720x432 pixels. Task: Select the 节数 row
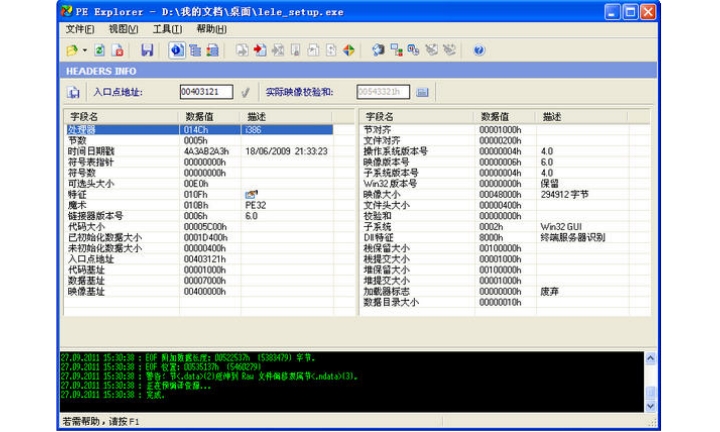(199, 140)
